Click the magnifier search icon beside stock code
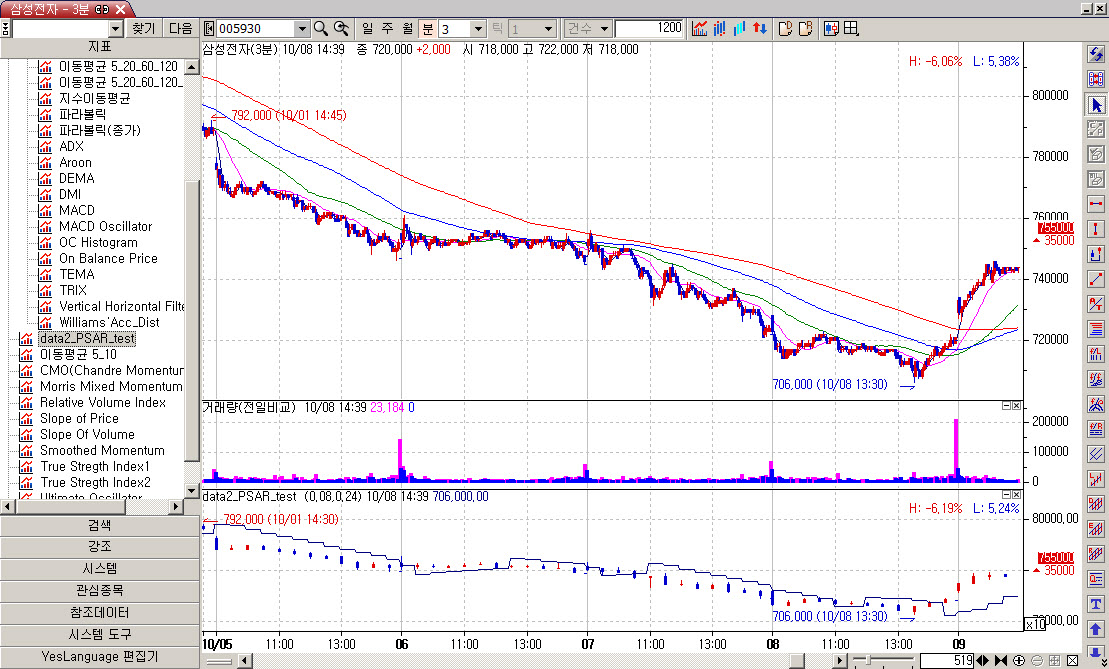 pyautogui.click(x=321, y=29)
